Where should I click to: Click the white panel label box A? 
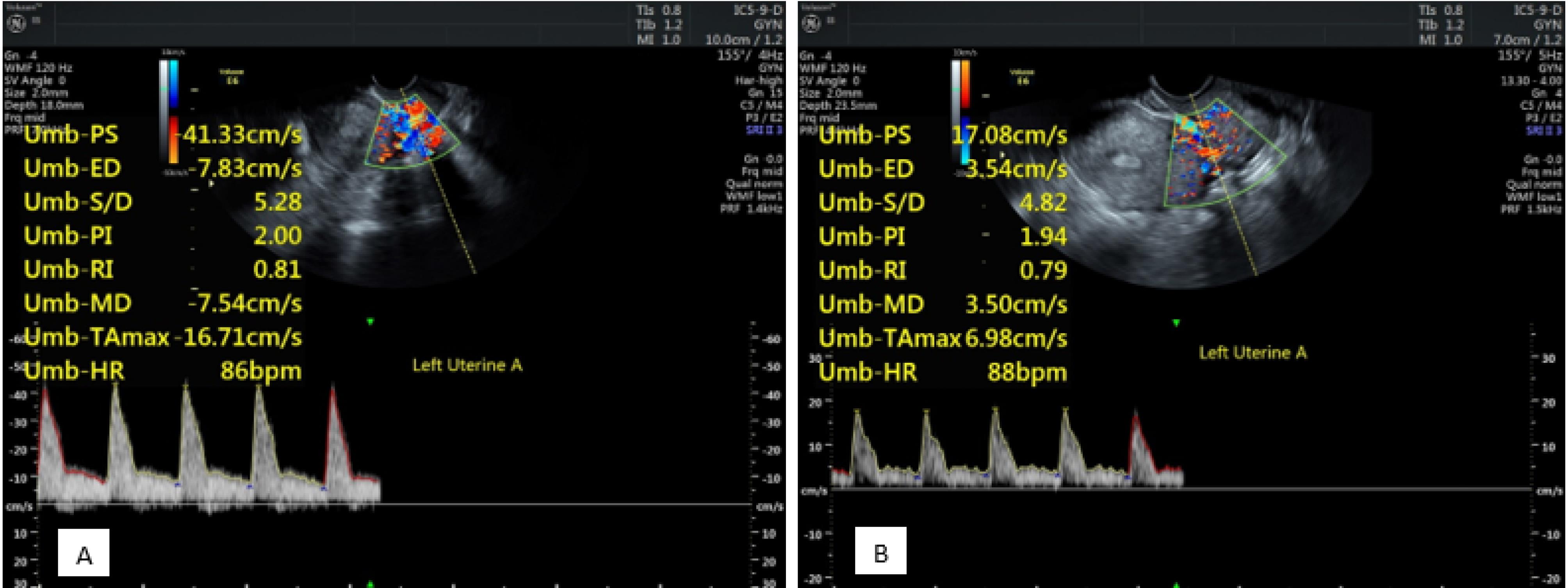click(84, 552)
